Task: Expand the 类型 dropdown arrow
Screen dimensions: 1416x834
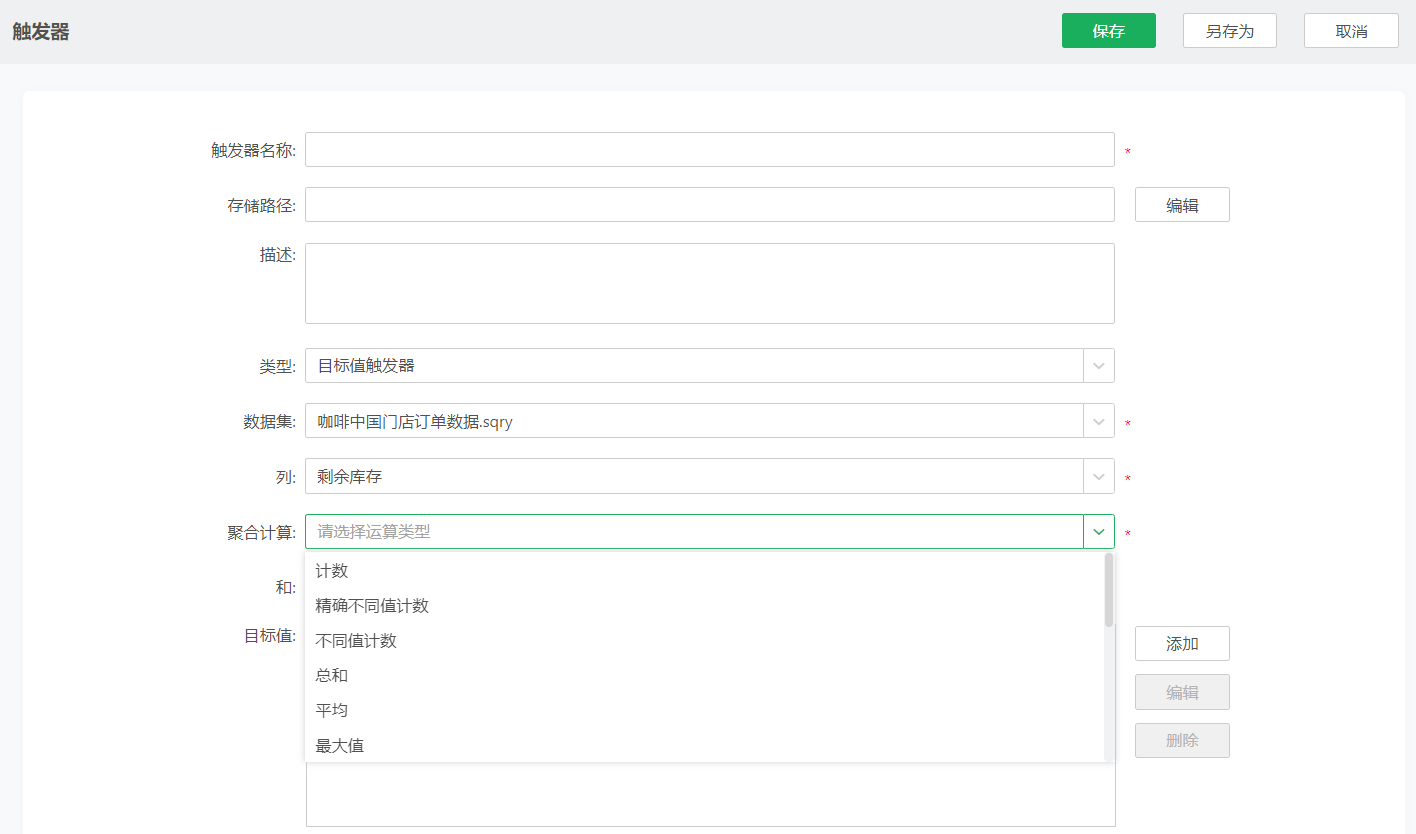Action: coord(1098,366)
